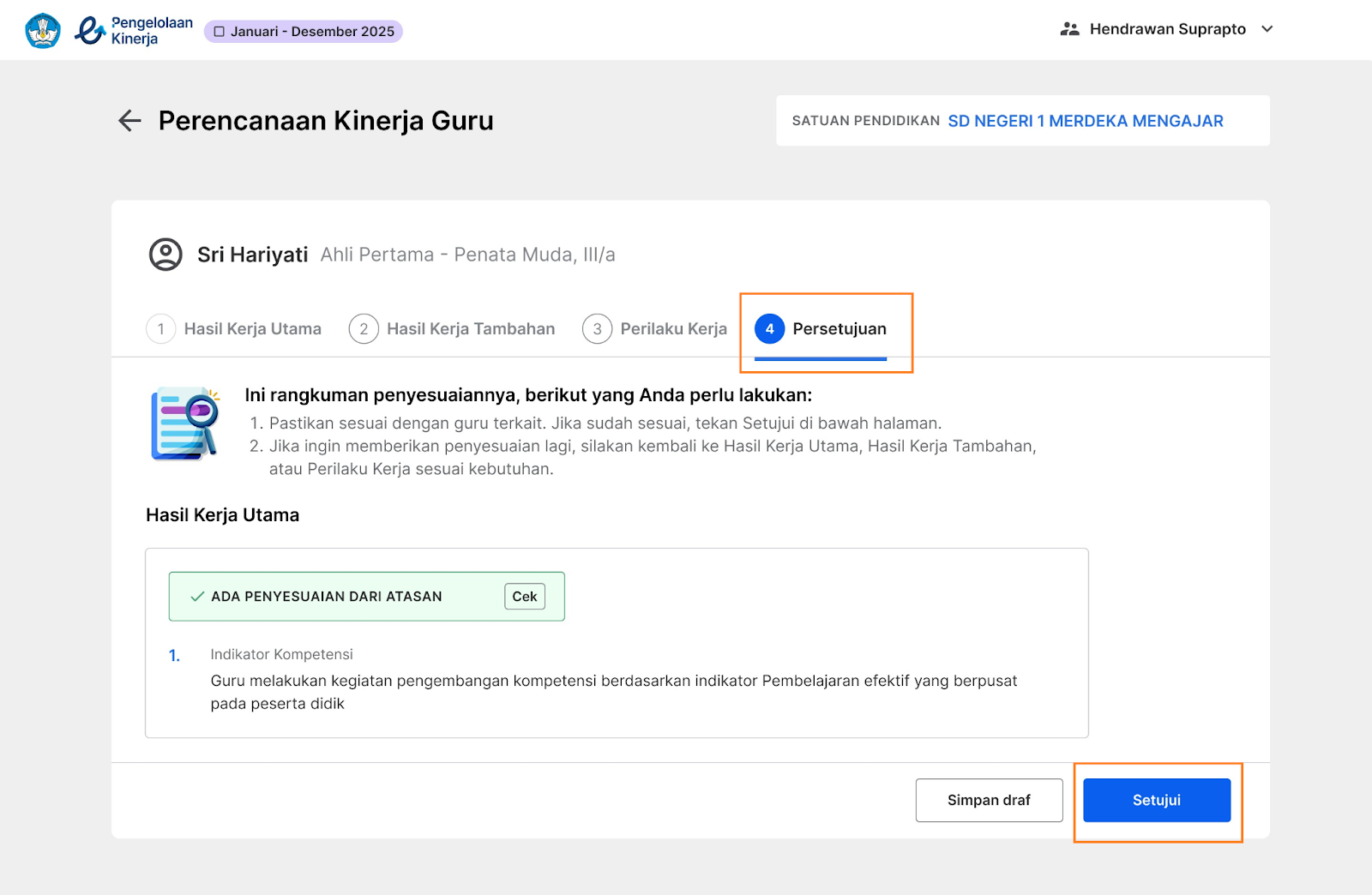Switch to the Hasil Kerja Utama step tab
Viewport: 1372px width, 895px height.
[234, 329]
